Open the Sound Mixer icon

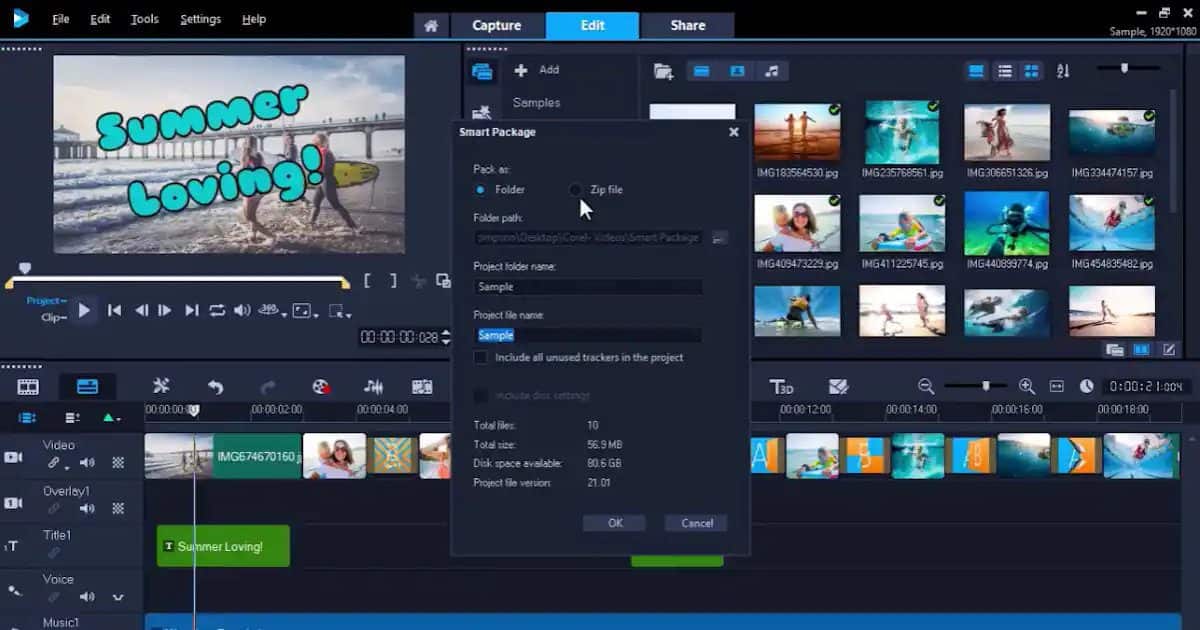(x=373, y=387)
